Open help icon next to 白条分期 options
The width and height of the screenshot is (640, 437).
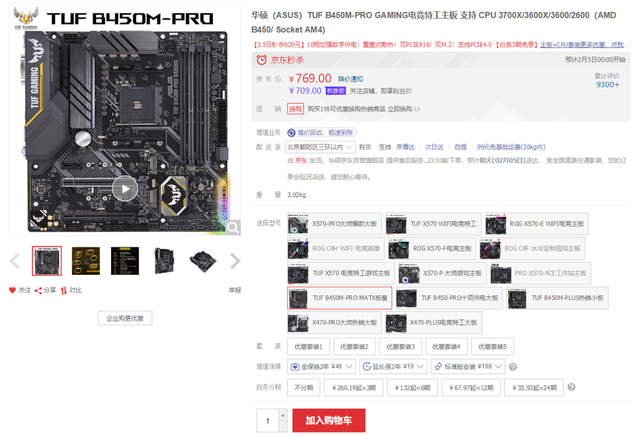[571, 387]
